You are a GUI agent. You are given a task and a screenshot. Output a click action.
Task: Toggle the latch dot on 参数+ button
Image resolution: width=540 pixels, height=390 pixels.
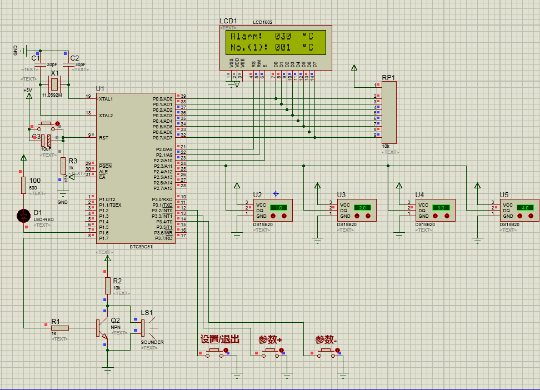tap(282, 350)
